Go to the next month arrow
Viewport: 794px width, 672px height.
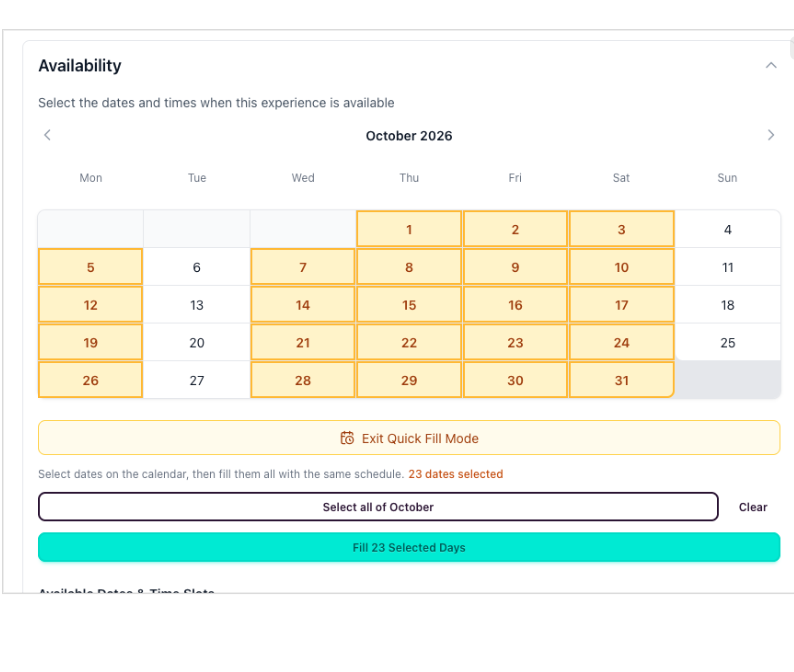point(771,135)
